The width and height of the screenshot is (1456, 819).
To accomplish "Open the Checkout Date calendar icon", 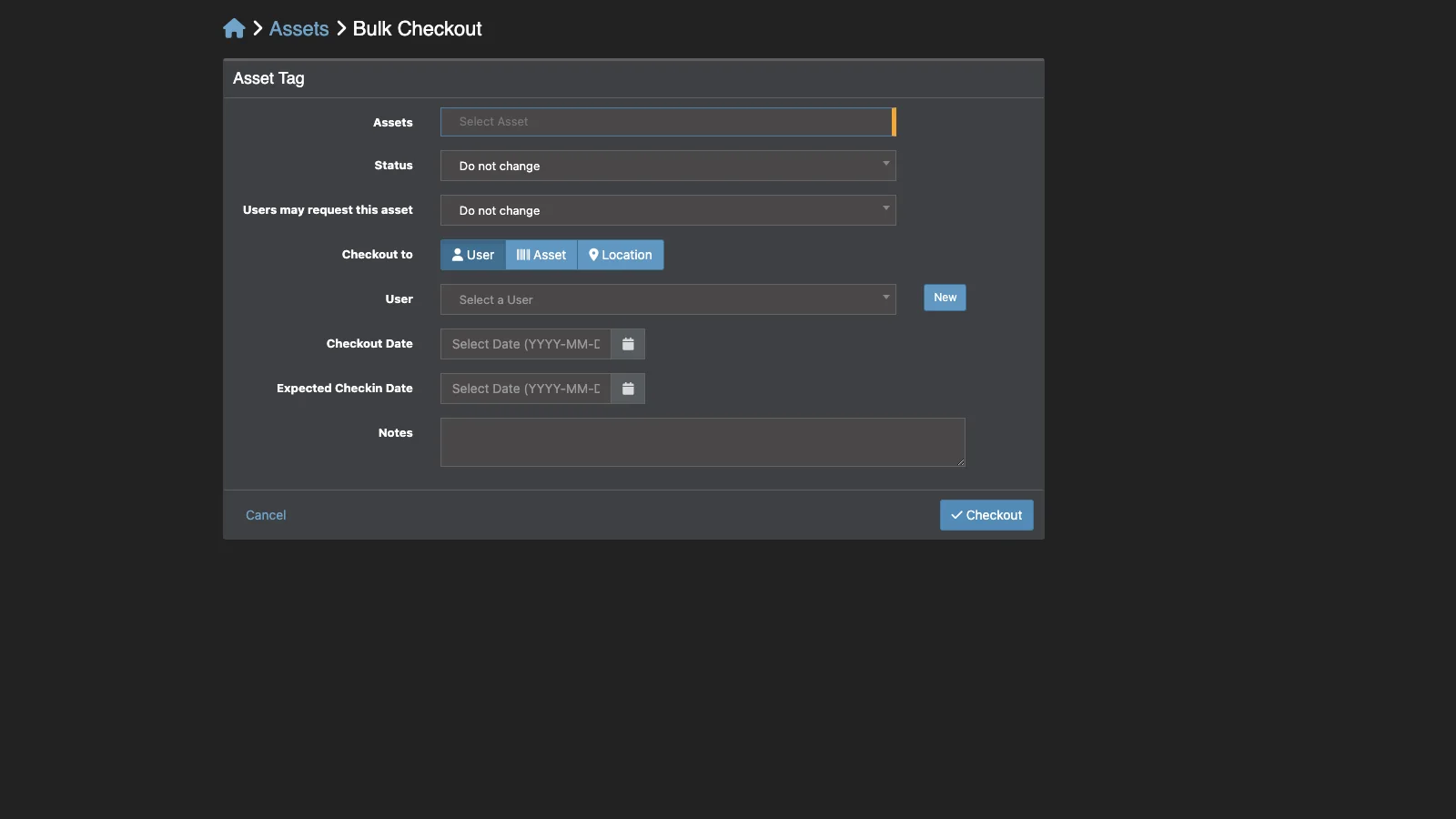I will tap(628, 344).
